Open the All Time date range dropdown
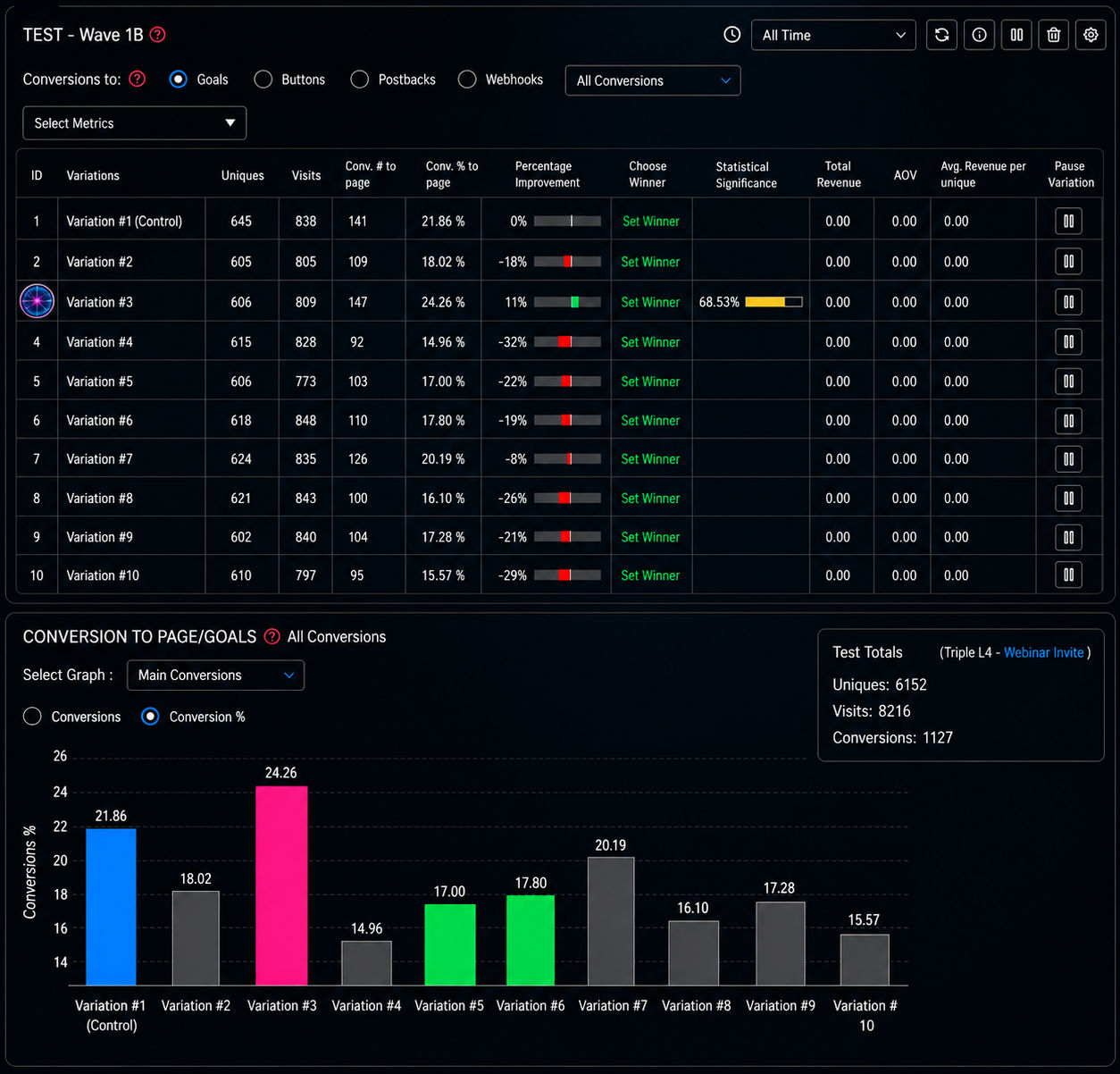 pos(833,35)
